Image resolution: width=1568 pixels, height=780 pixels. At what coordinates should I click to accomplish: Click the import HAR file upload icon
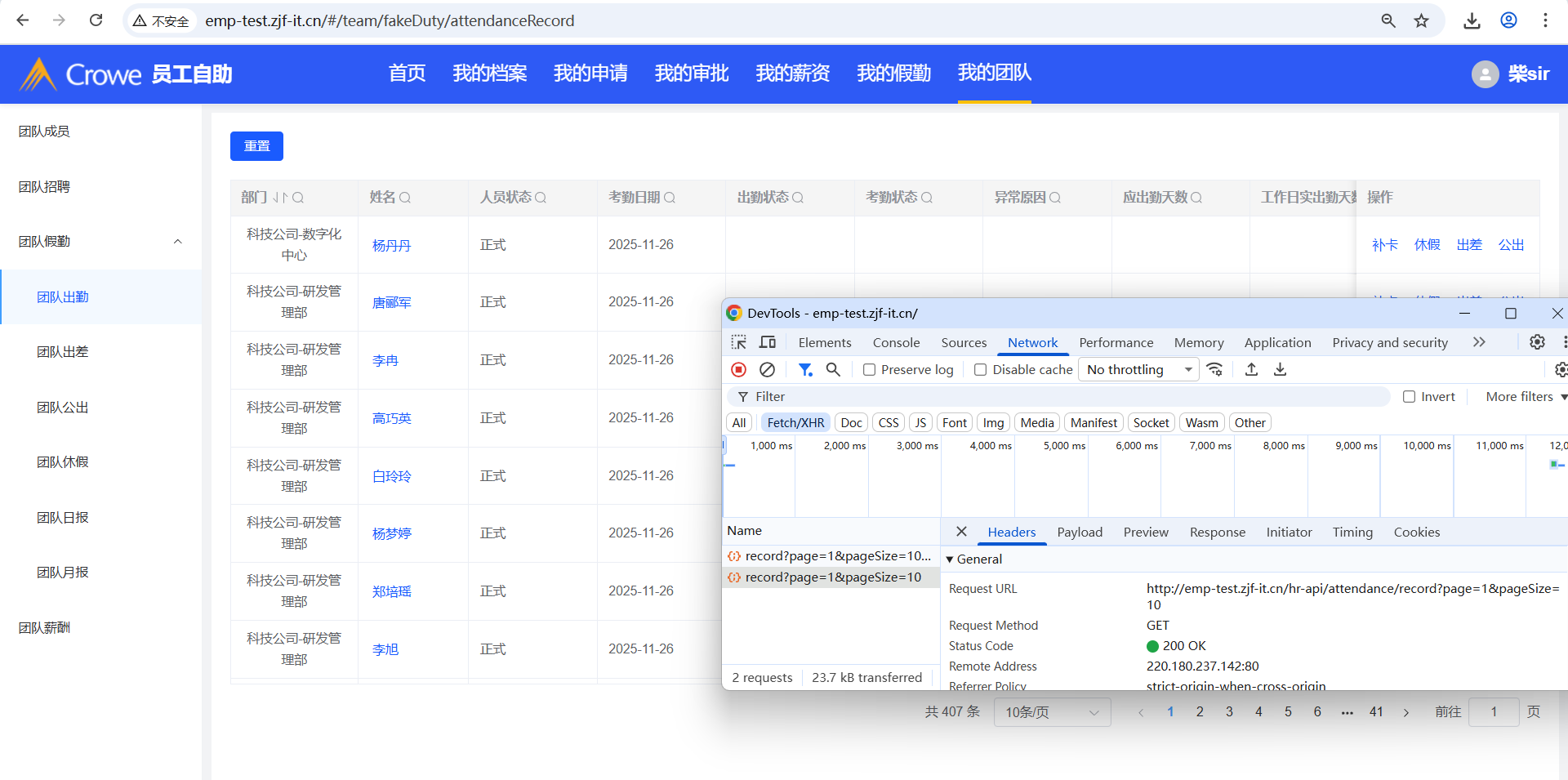point(1251,370)
